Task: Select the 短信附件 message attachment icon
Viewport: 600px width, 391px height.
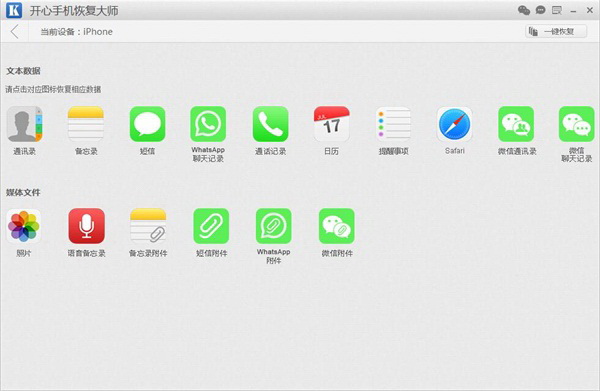Action: point(211,226)
